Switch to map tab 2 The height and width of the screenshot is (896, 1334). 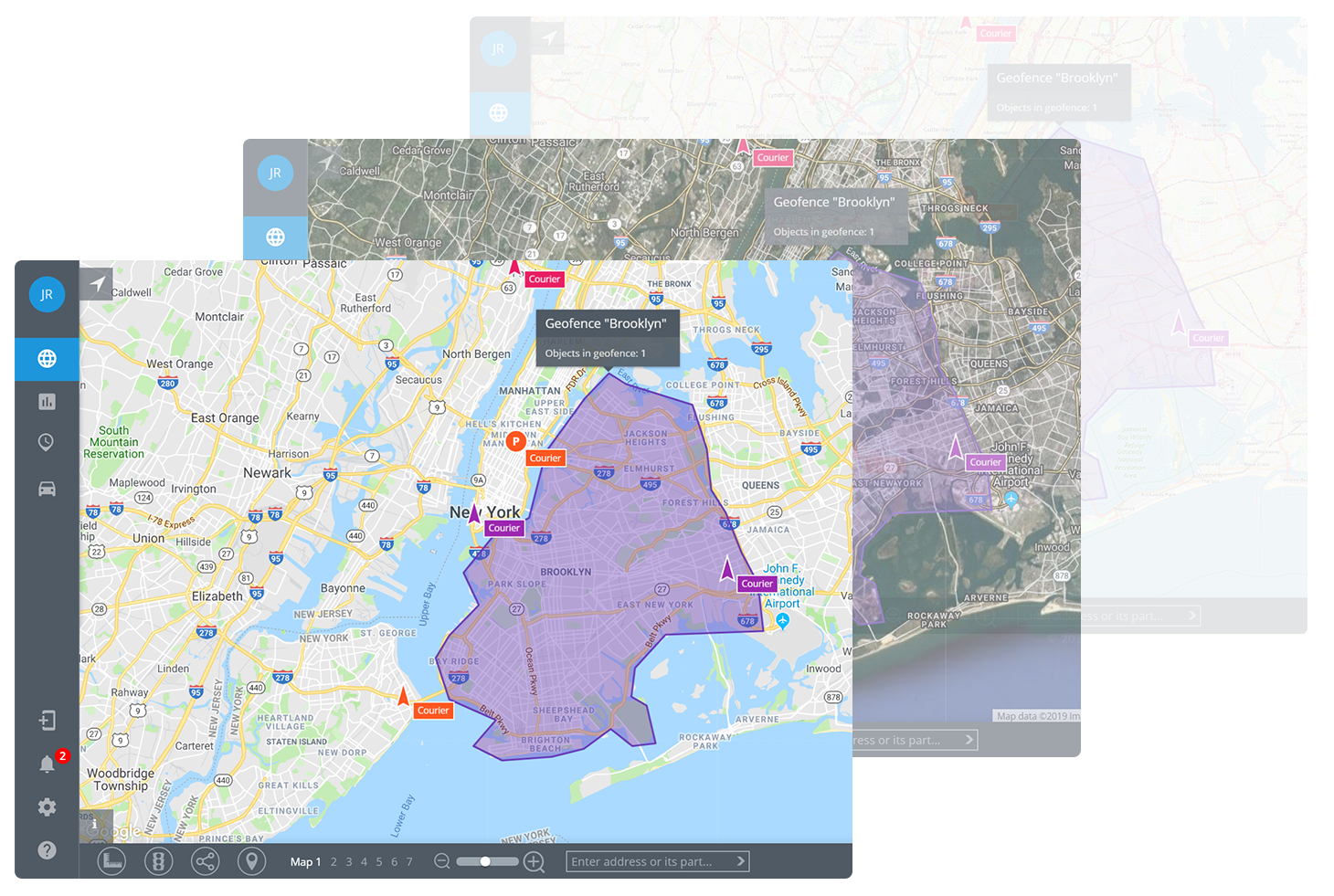333,862
